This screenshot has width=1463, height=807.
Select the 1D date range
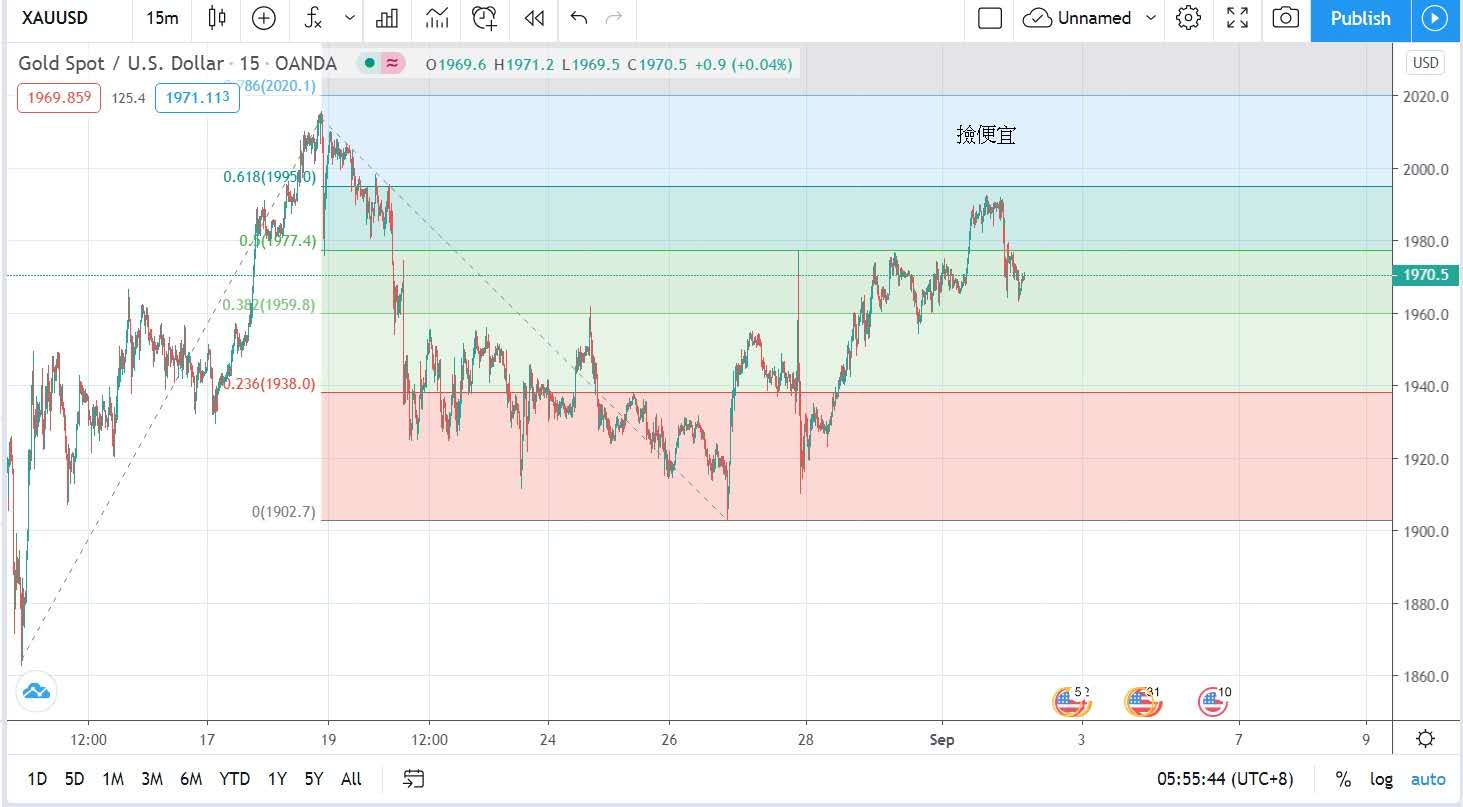tap(37, 779)
